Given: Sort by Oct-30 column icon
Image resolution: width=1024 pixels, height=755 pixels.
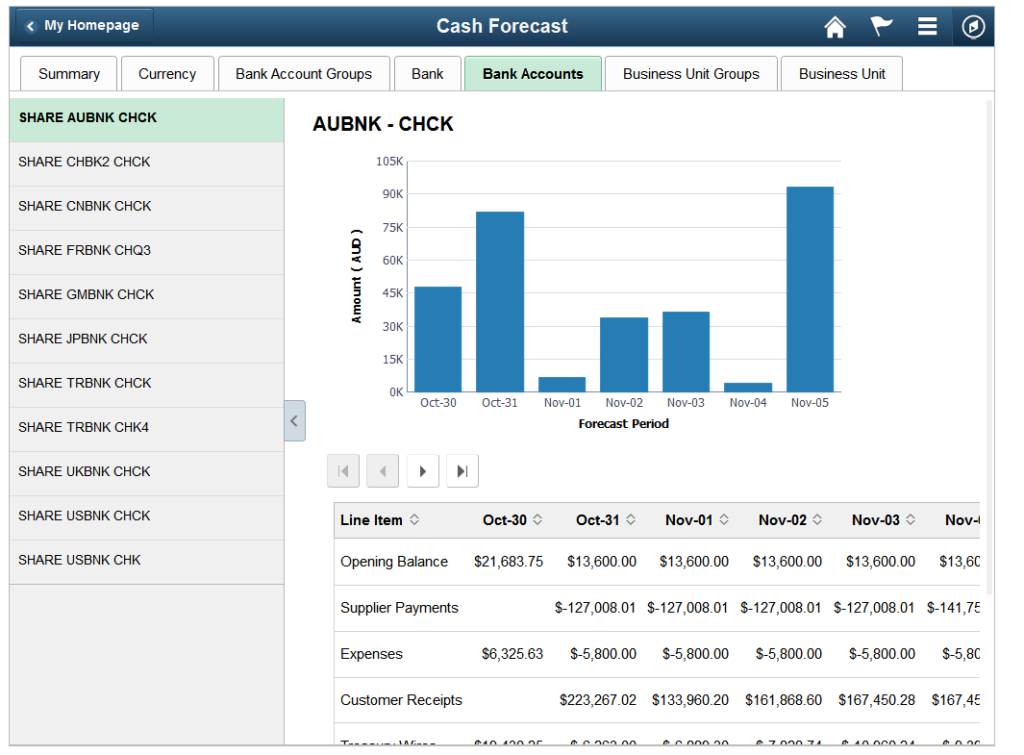Looking at the screenshot, I should pyautogui.click(x=537, y=519).
